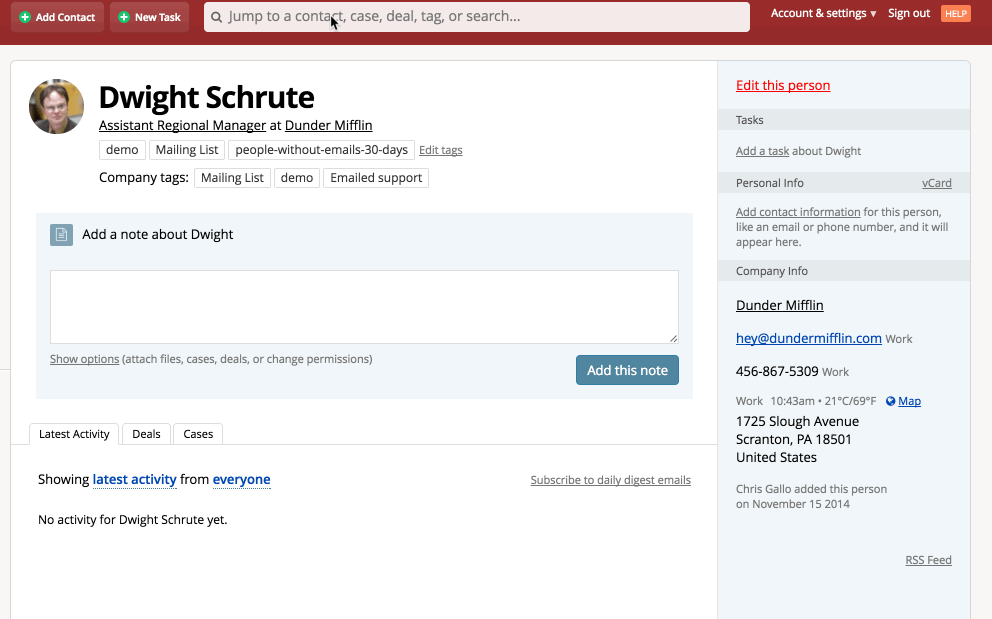Click the Tasks section header

(843, 120)
